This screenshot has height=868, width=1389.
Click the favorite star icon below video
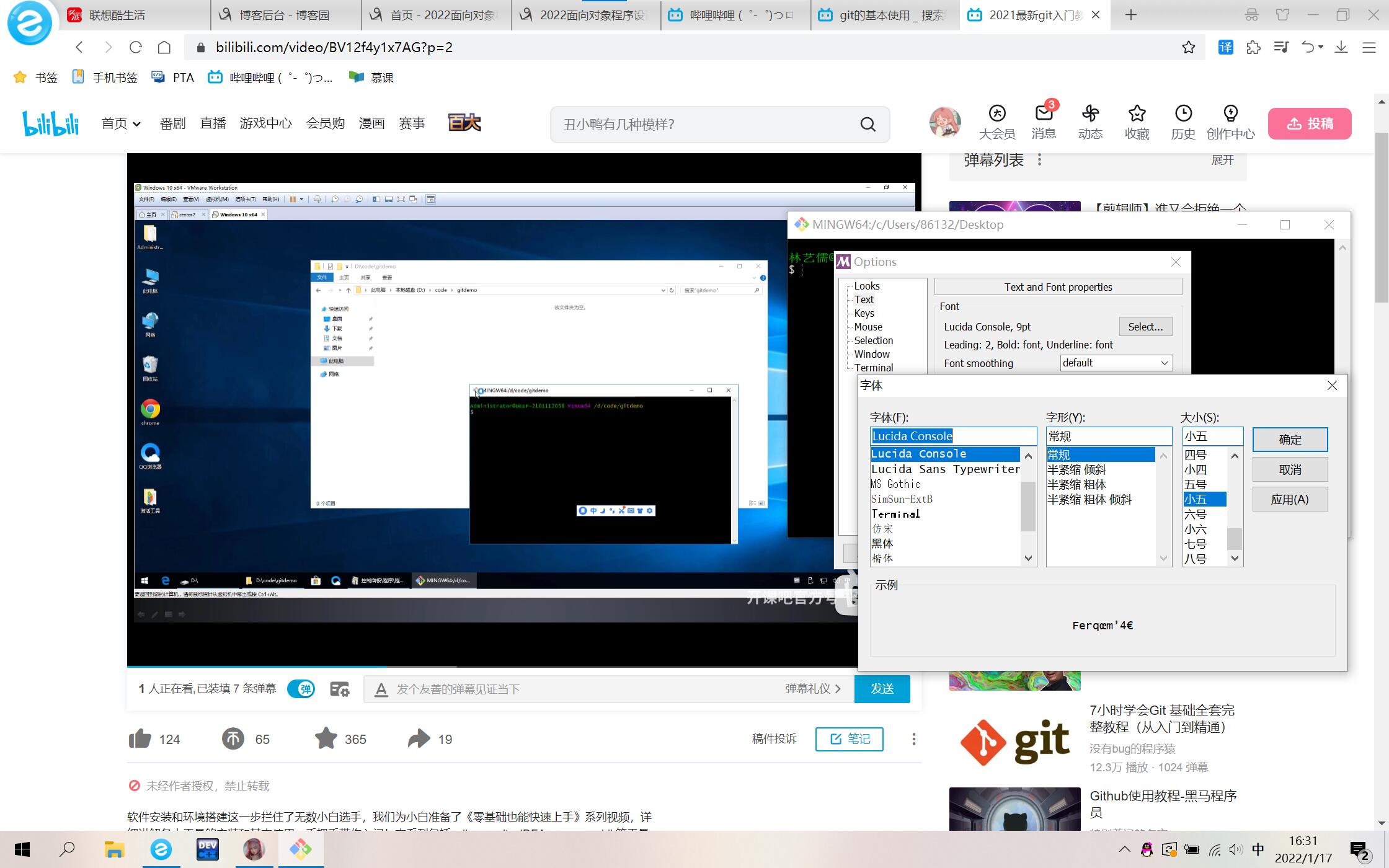(x=326, y=738)
